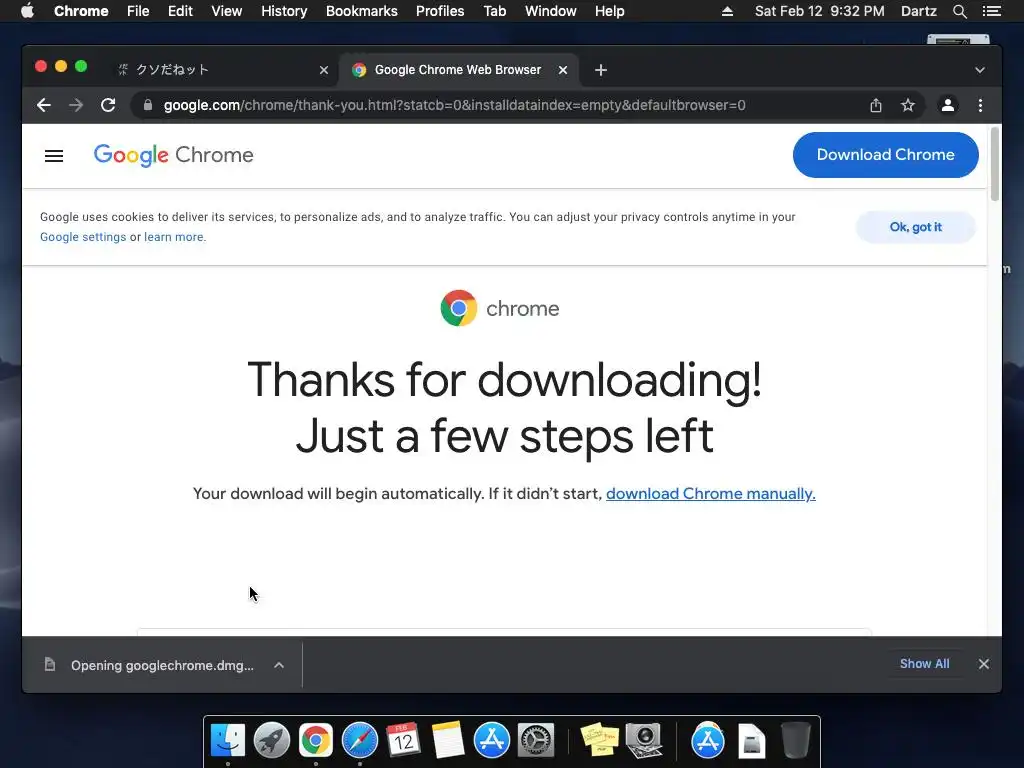
Task: Close the クソだねット tab
Action: coord(323,70)
